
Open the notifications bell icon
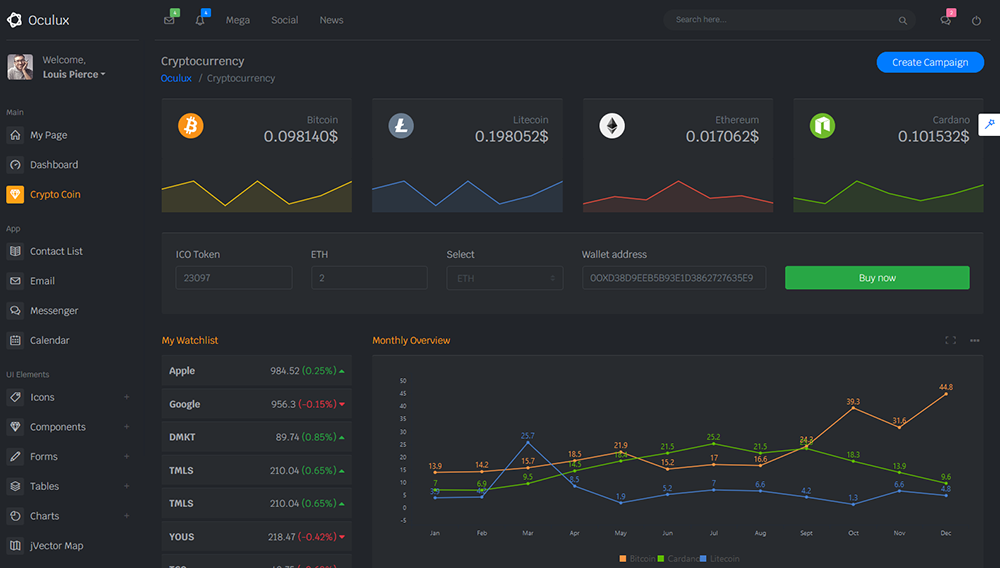click(x=200, y=20)
